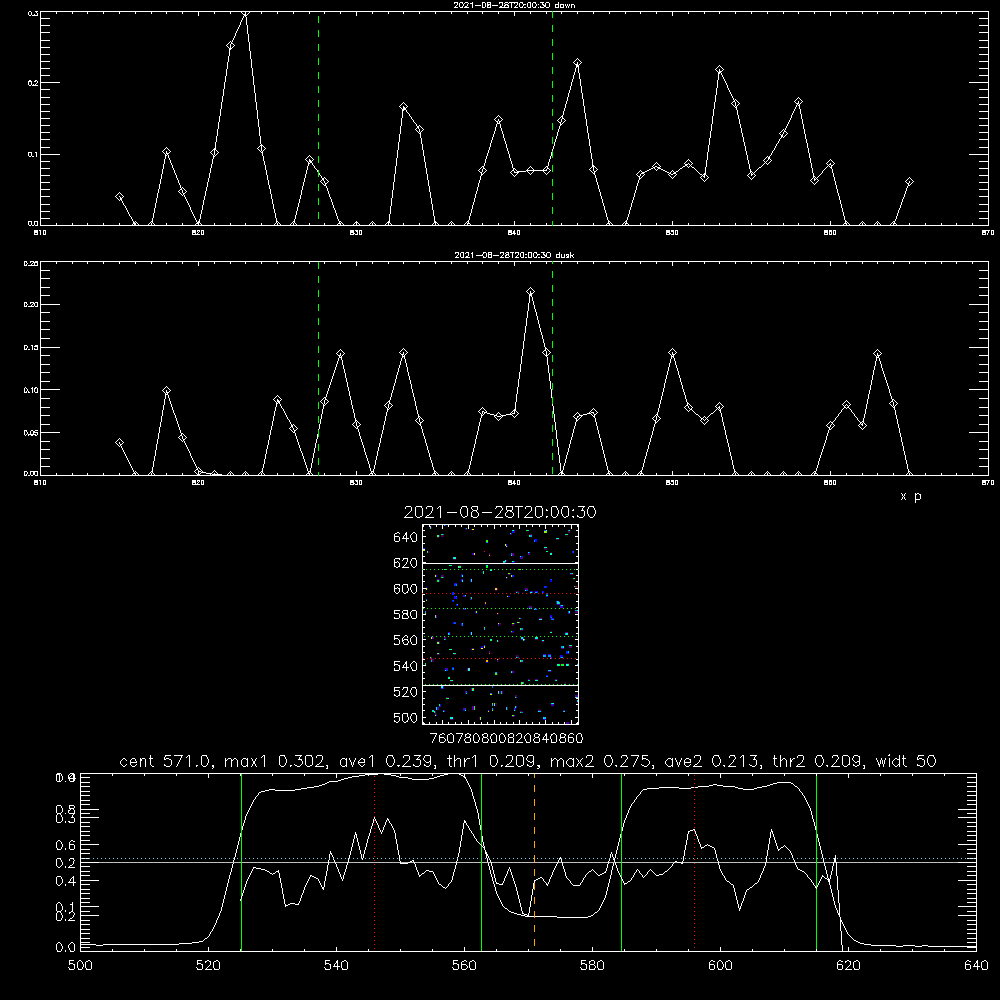Click the '560' x-axis label of bottom plot
This screenshot has height=1000, width=1000.
(464, 966)
